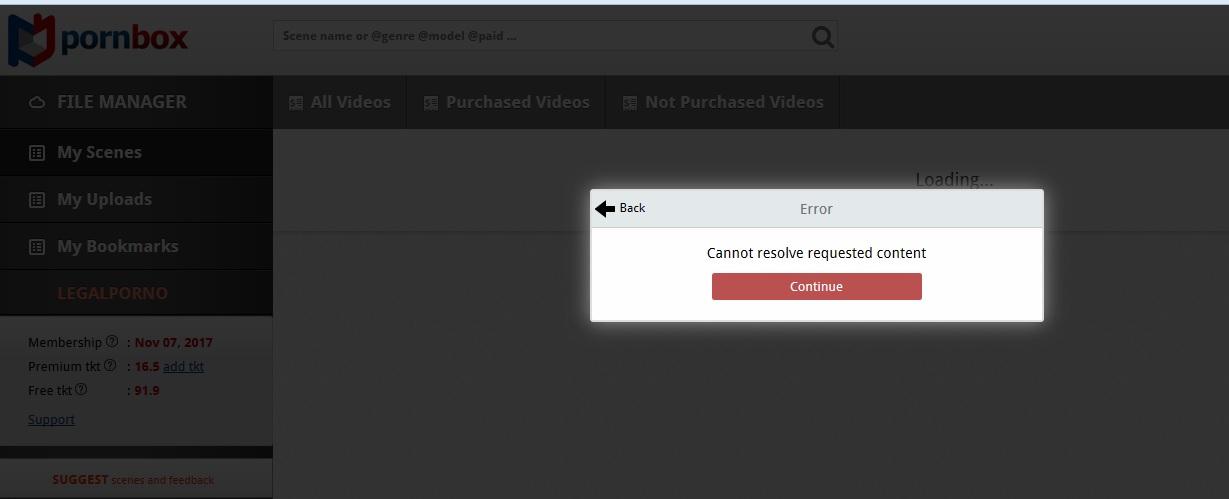Click the add tkt link
This screenshot has width=1229, height=499.
[x=183, y=367]
